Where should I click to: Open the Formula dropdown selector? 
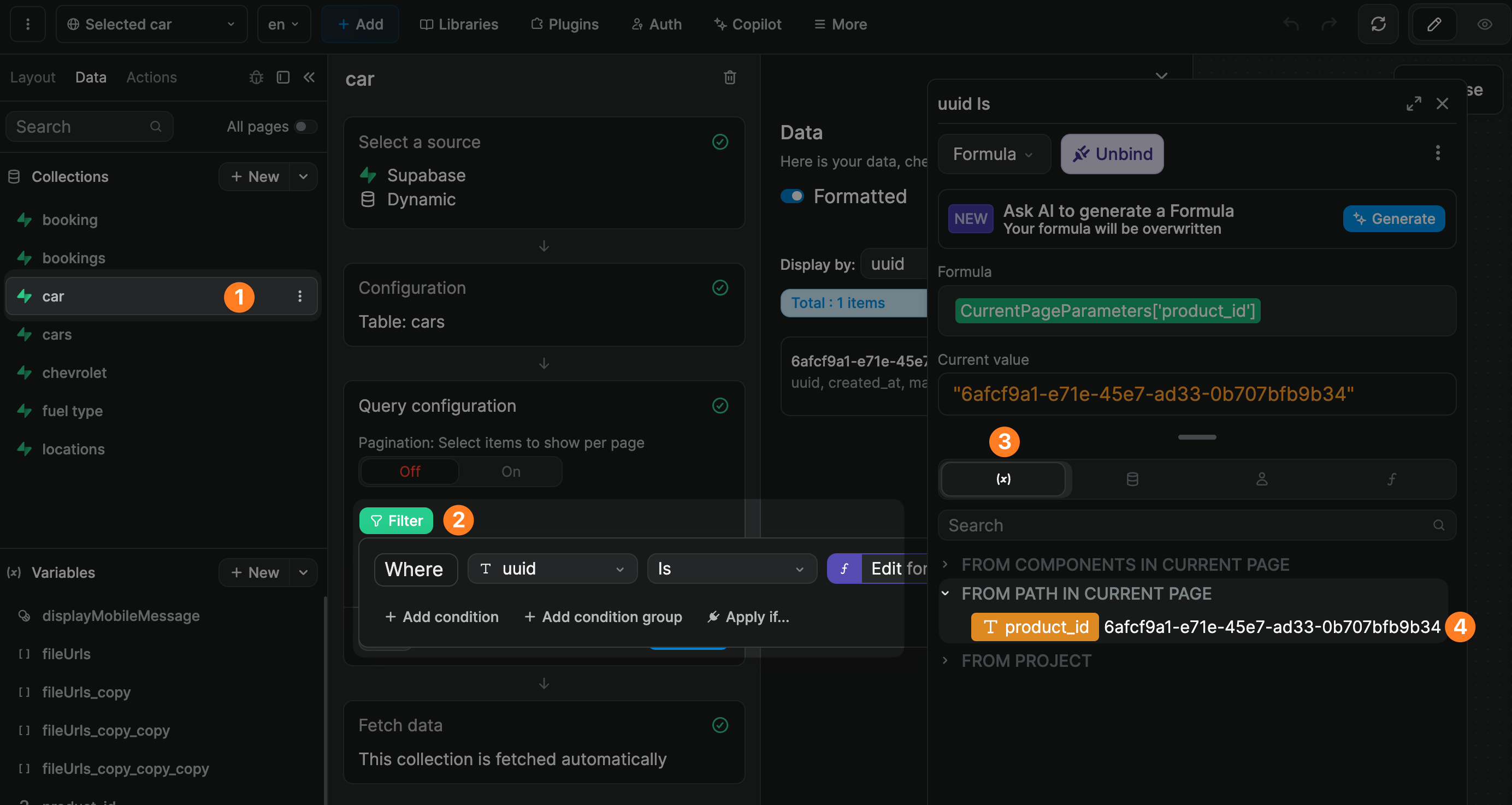993,155
